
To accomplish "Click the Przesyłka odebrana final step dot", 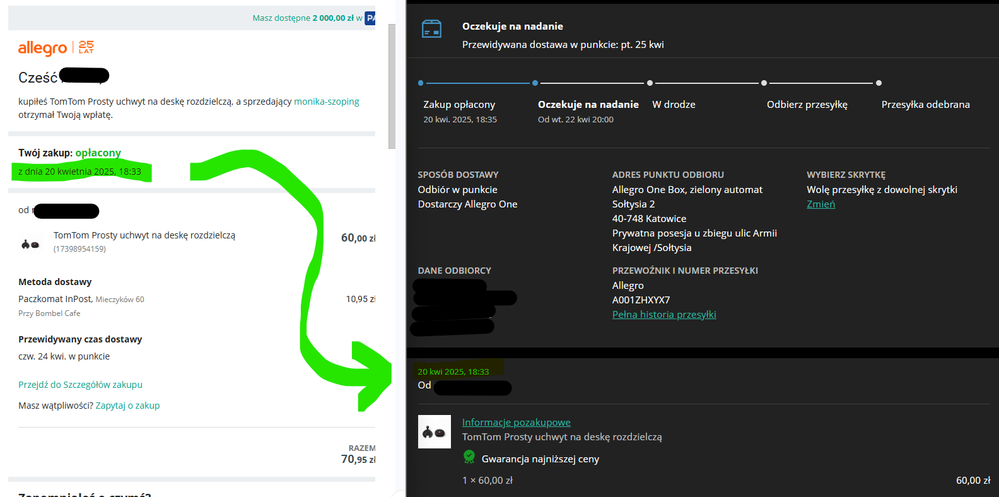I will coord(879,83).
